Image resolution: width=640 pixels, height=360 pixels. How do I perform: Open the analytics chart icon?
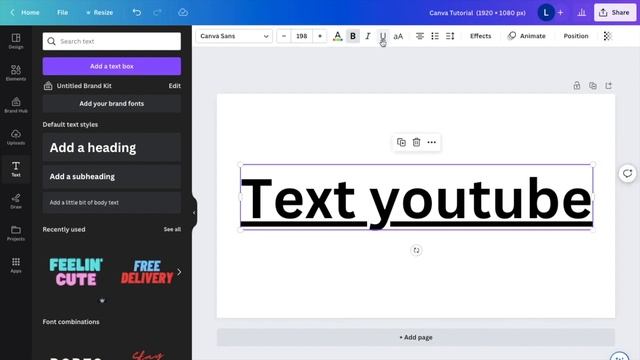click(582, 13)
